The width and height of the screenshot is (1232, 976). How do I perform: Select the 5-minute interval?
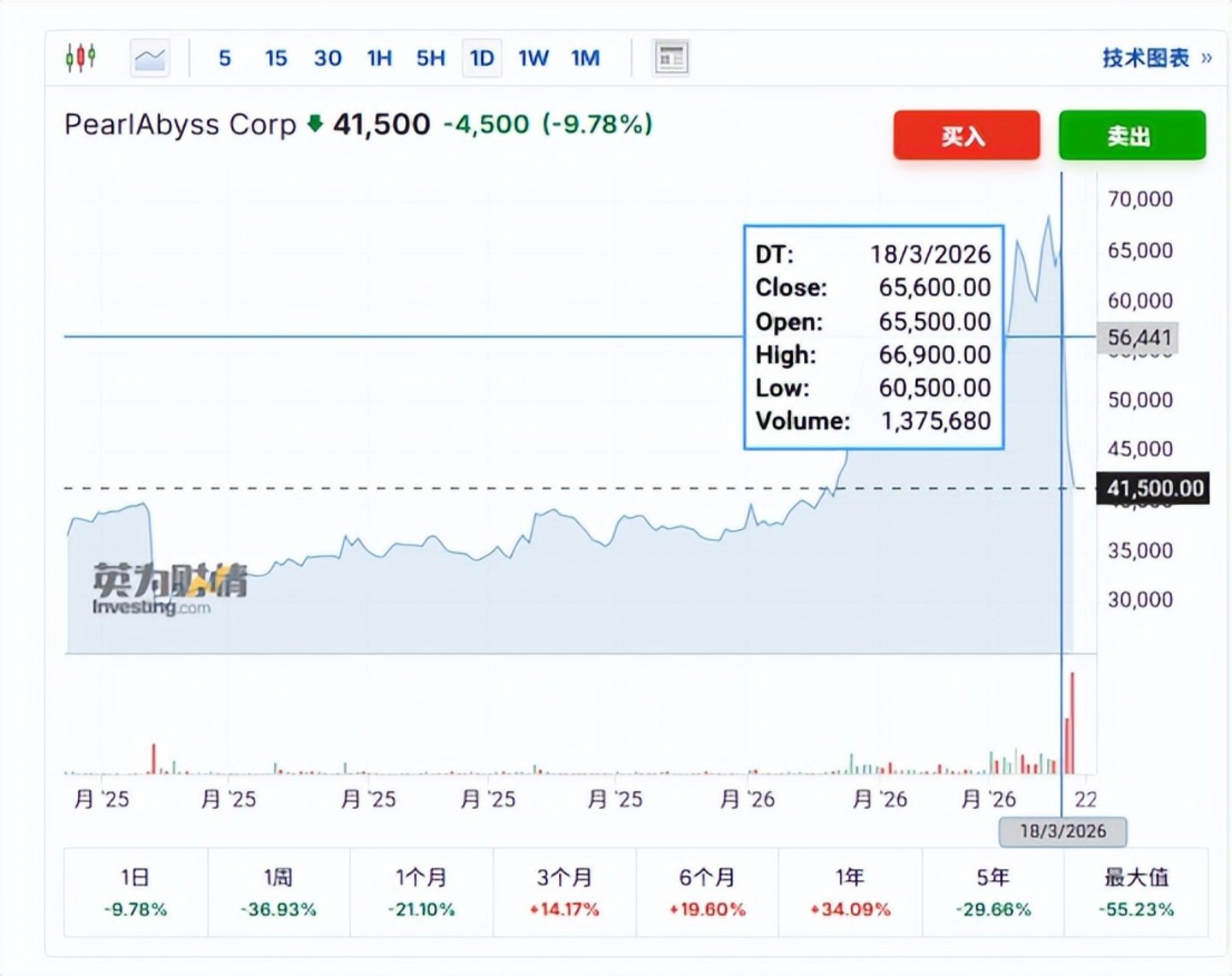[x=225, y=58]
